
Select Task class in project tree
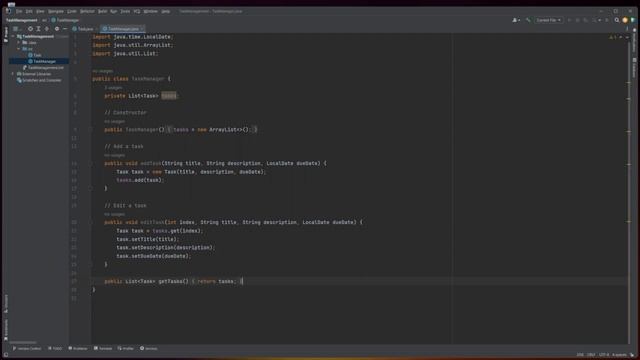pos(35,55)
